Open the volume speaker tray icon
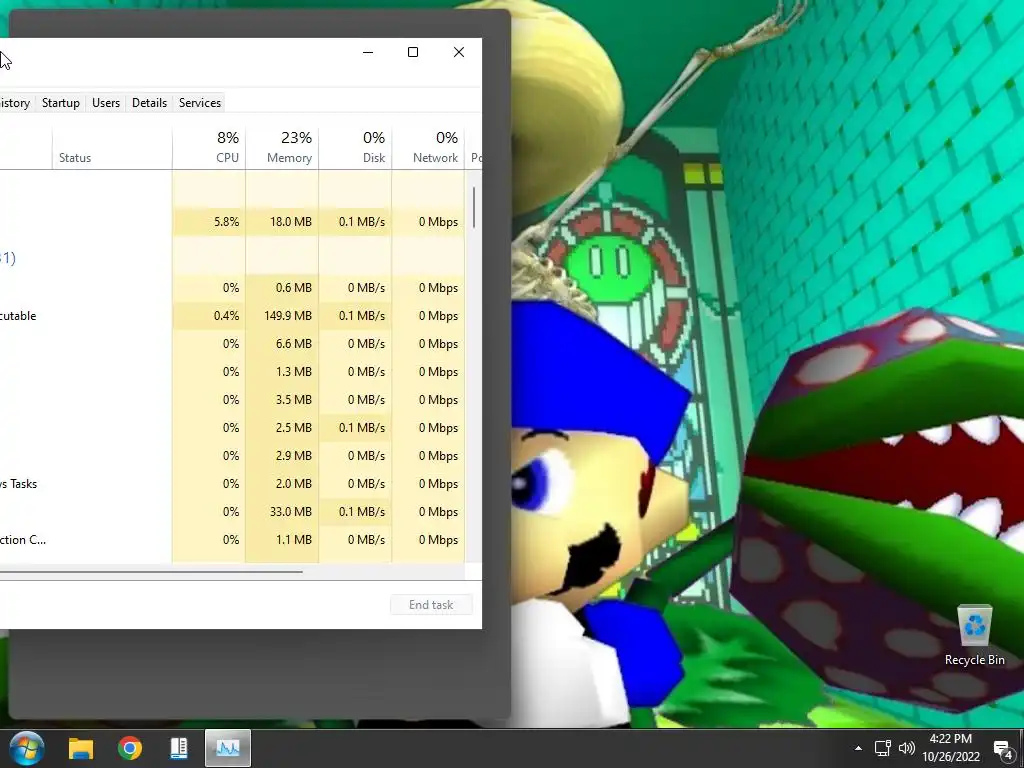 tap(906, 748)
